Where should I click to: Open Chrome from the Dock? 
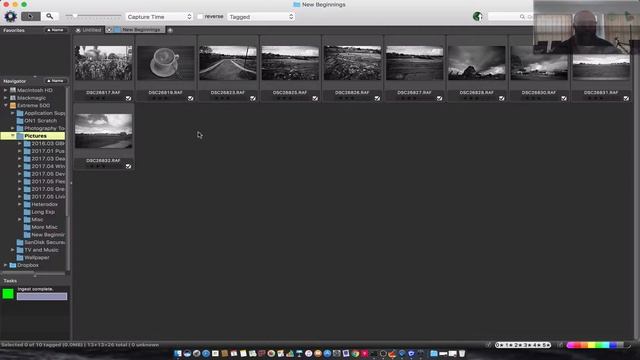pyautogui.click(x=356, y=353)
